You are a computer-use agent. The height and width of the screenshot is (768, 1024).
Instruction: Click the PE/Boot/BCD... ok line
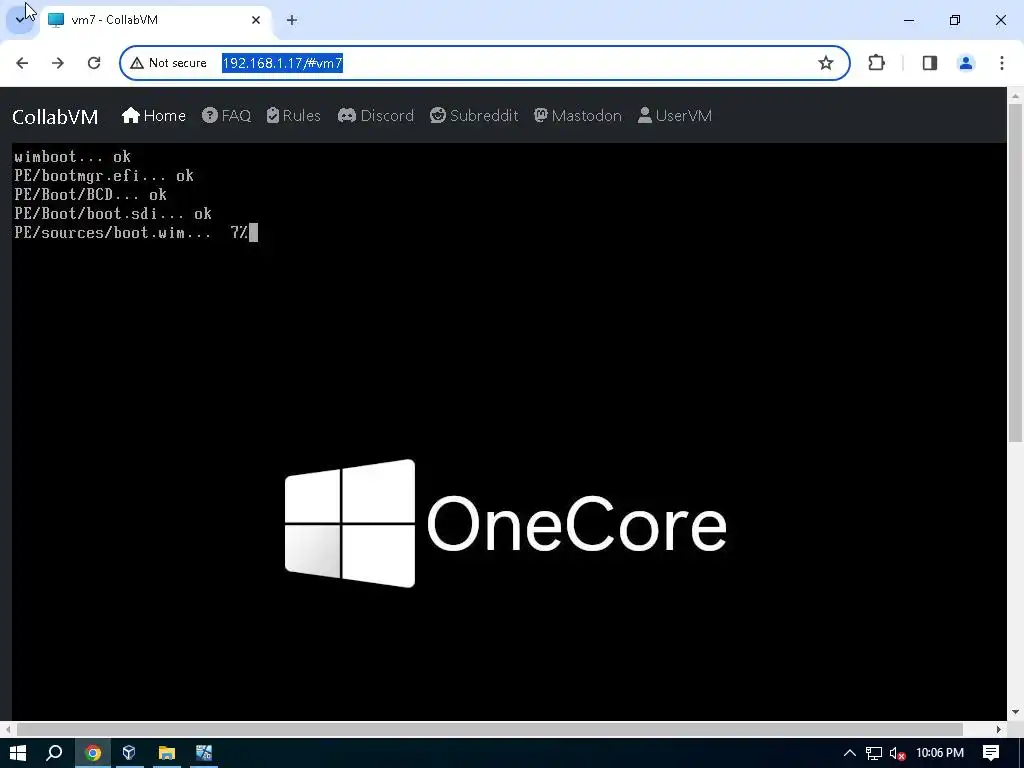[91, 195]
